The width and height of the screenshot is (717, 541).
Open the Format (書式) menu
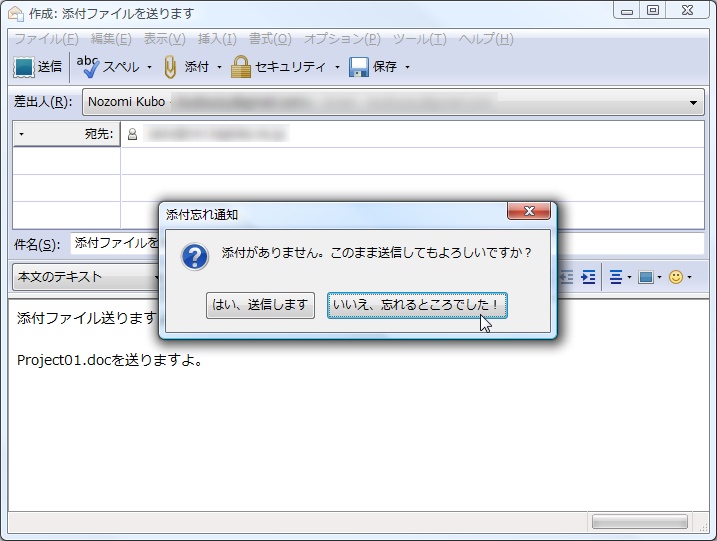[270, 39]
